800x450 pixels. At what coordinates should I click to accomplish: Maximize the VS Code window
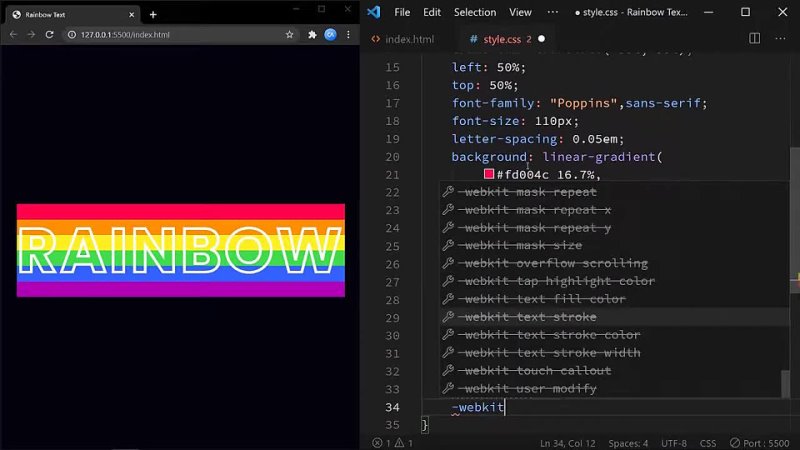745,12
